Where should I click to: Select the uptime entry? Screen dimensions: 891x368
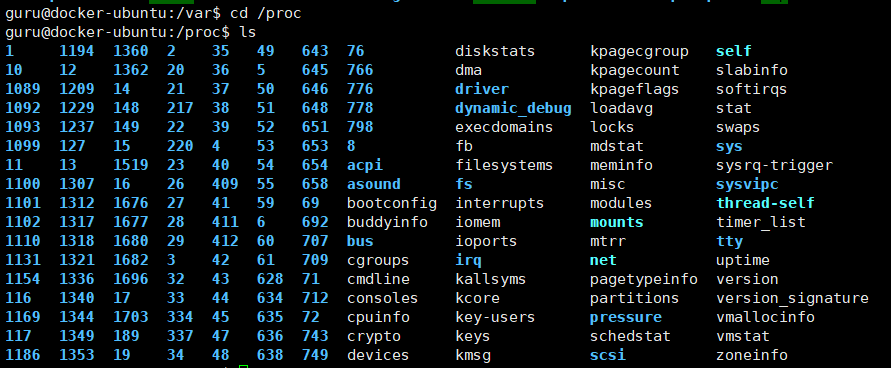743,261
